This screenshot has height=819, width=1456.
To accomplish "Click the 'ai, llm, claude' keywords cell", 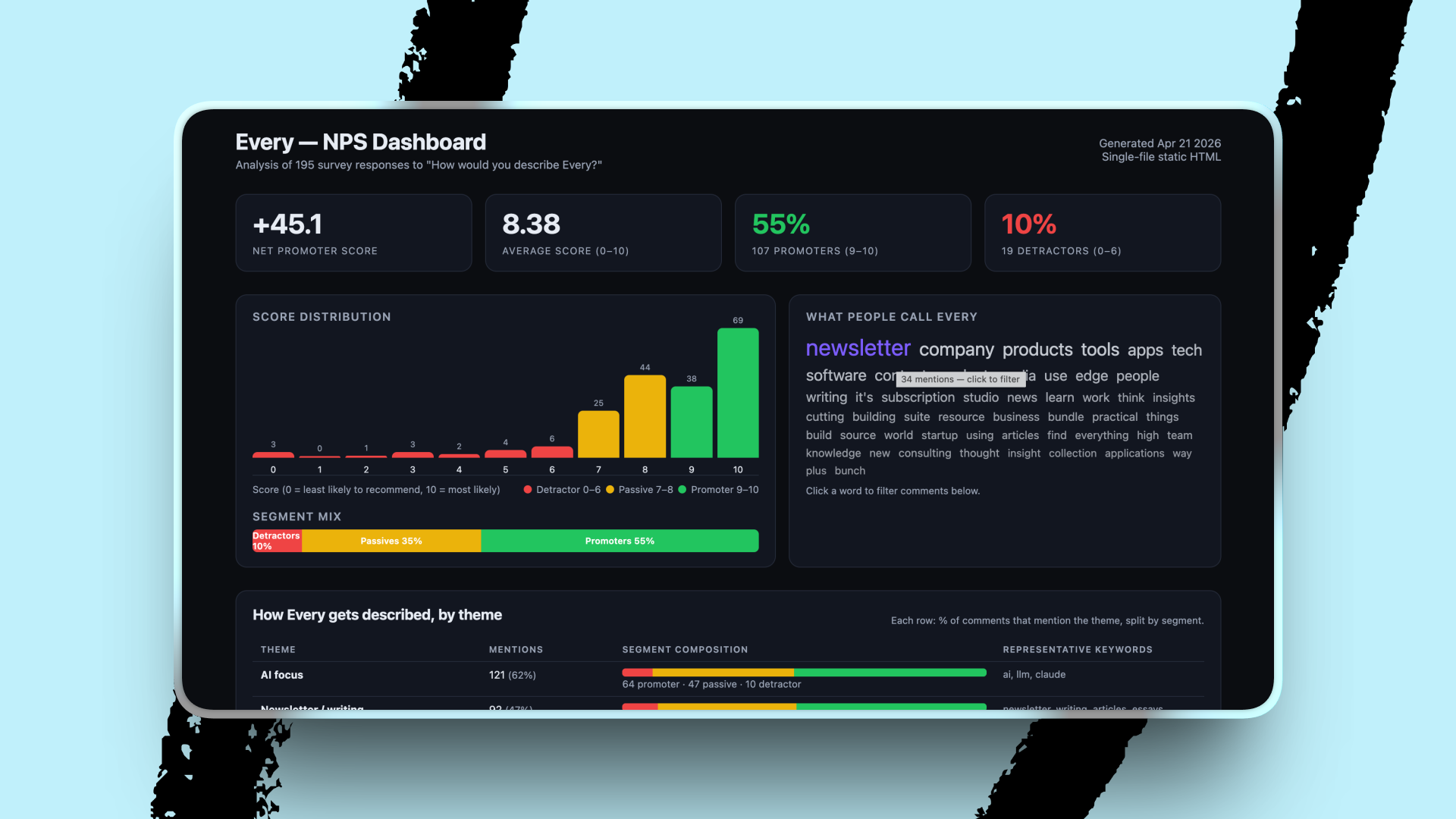I will click(x=1034, y=674).
